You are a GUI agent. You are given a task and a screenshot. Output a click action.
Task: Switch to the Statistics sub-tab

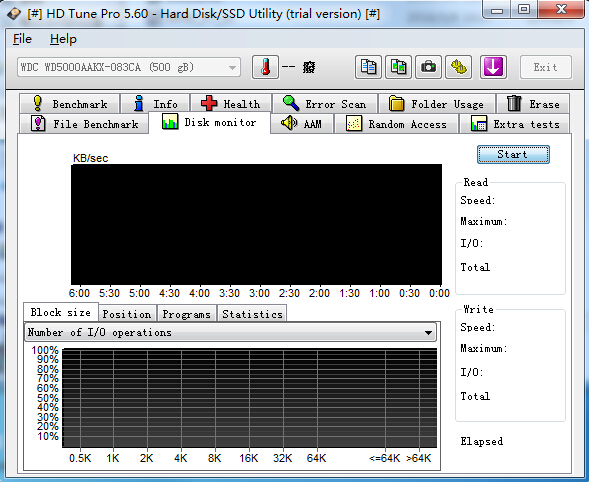pos(252,314)
